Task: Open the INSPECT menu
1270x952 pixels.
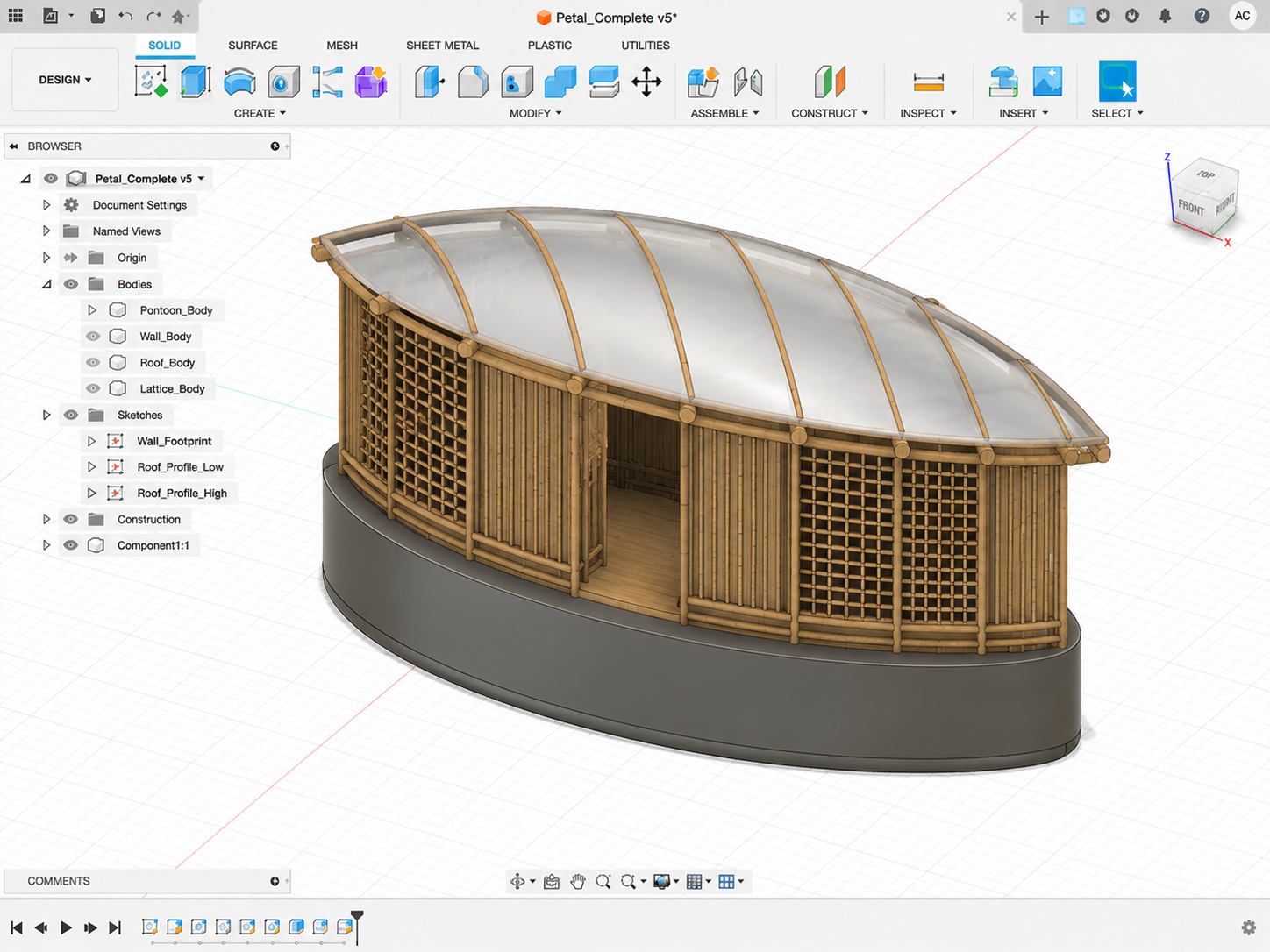Action: point(928,114)
